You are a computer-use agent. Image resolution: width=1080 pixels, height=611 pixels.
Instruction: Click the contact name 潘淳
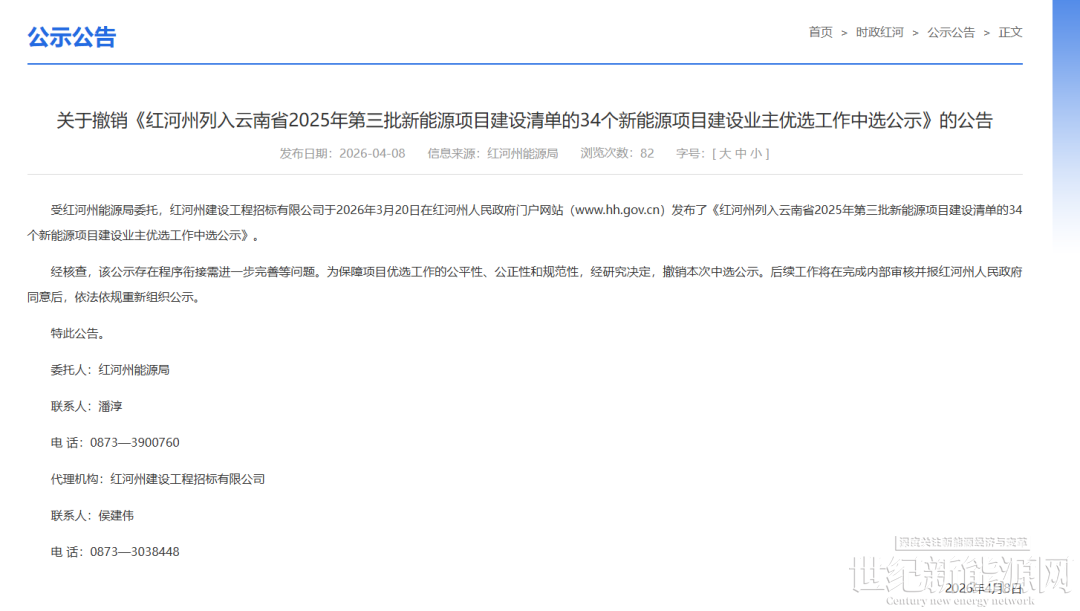point(110,406)
